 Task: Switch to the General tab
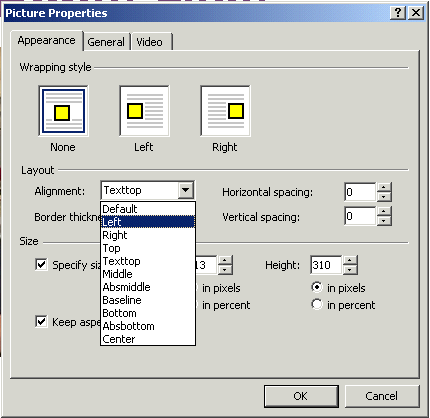106,42
